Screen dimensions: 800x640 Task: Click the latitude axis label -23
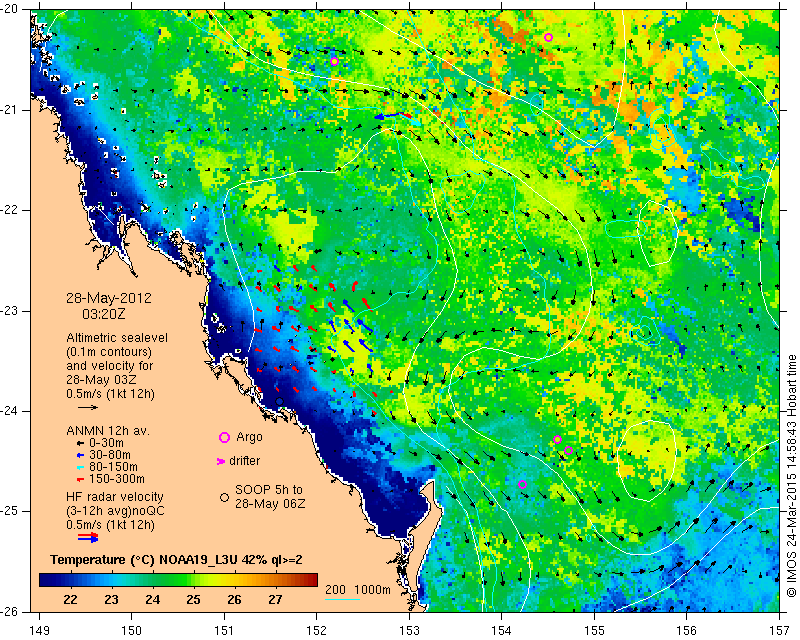pyautogui.click(x=10, y=311)
